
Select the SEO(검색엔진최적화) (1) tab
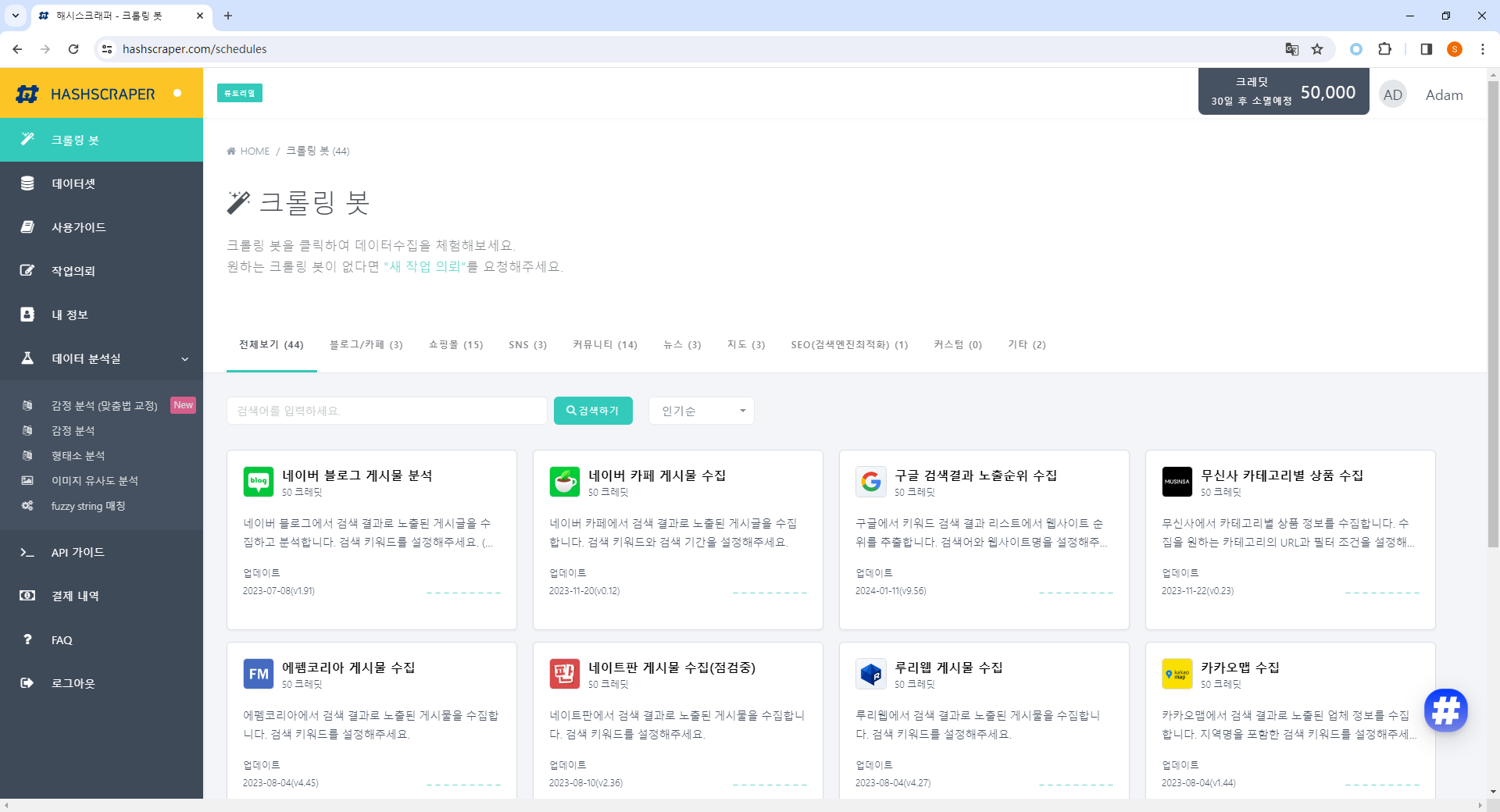click(x=849, y=344)
